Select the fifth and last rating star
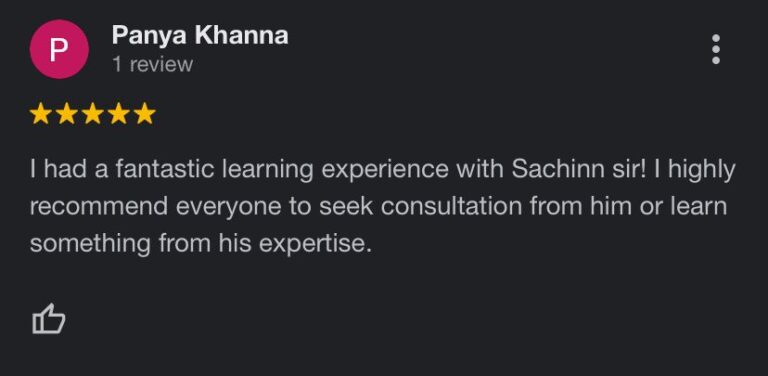The image size is (768, 376). [x=144, y=115]
